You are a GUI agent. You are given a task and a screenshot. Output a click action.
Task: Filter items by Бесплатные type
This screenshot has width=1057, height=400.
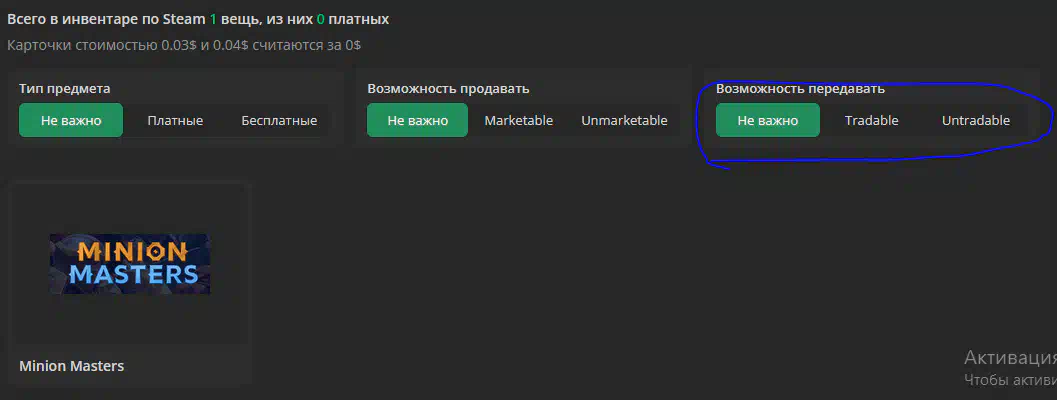tap(279, 120)
